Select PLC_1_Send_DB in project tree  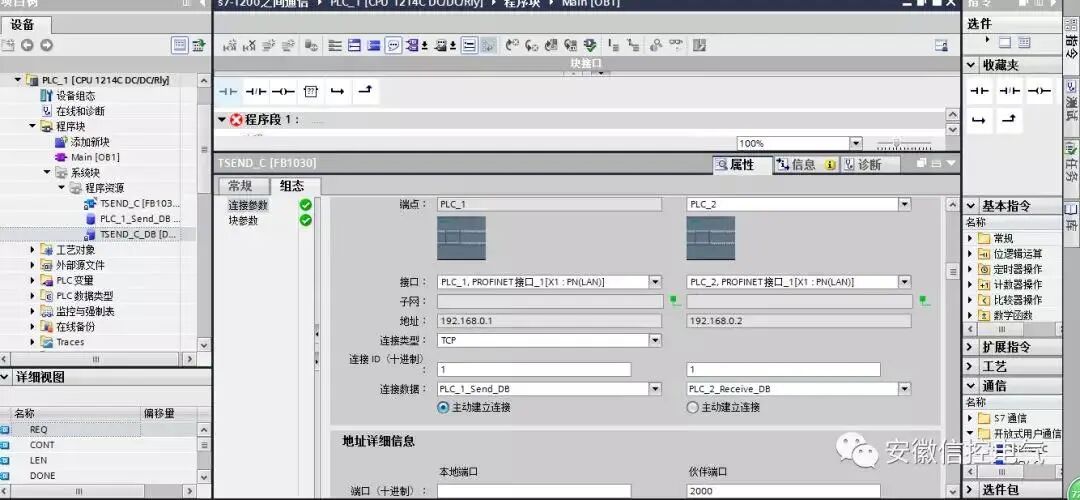[x=140, y=218]
